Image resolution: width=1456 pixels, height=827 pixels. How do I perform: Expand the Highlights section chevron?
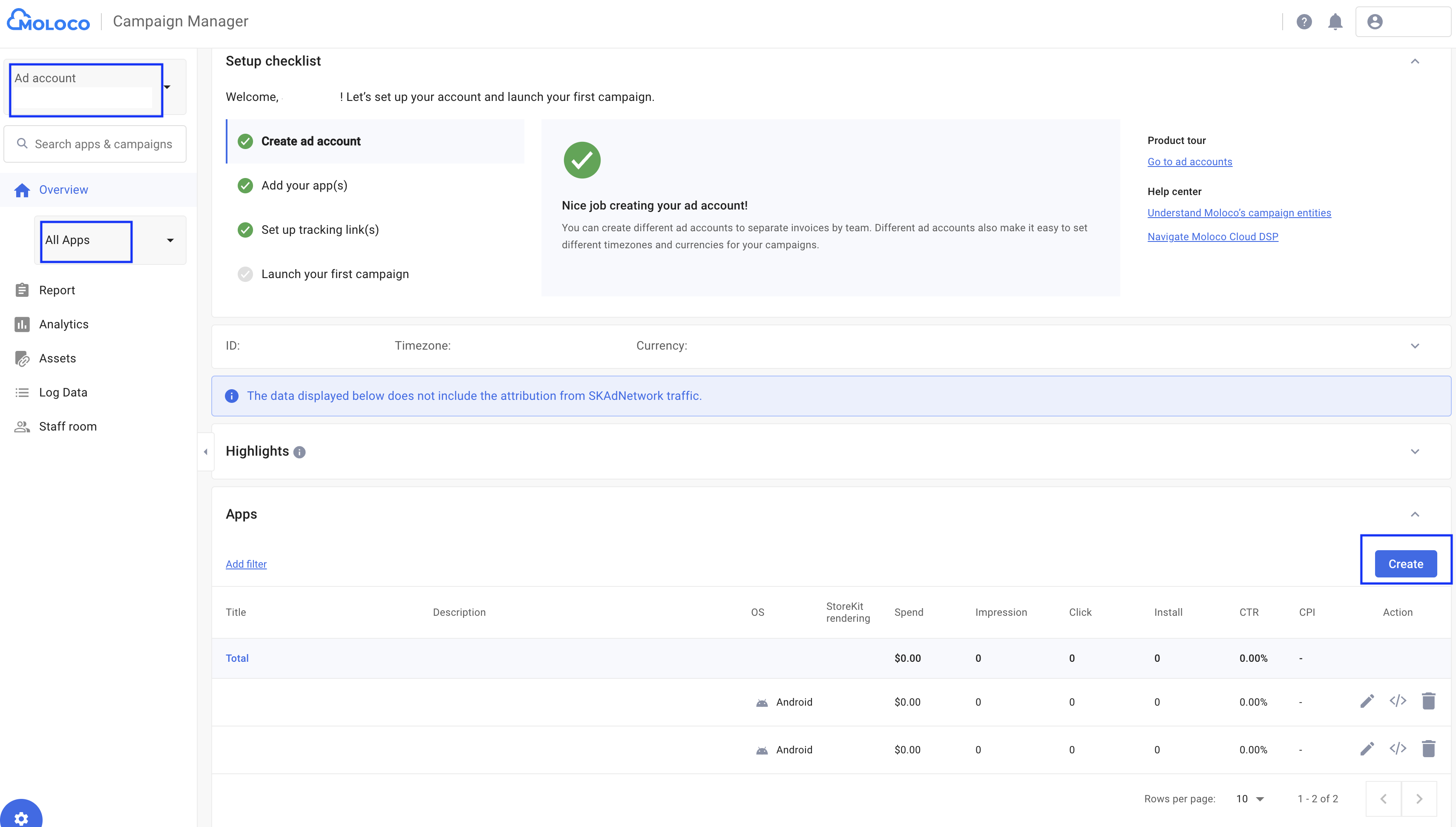pyautogui.click(x=1415, y=451)
